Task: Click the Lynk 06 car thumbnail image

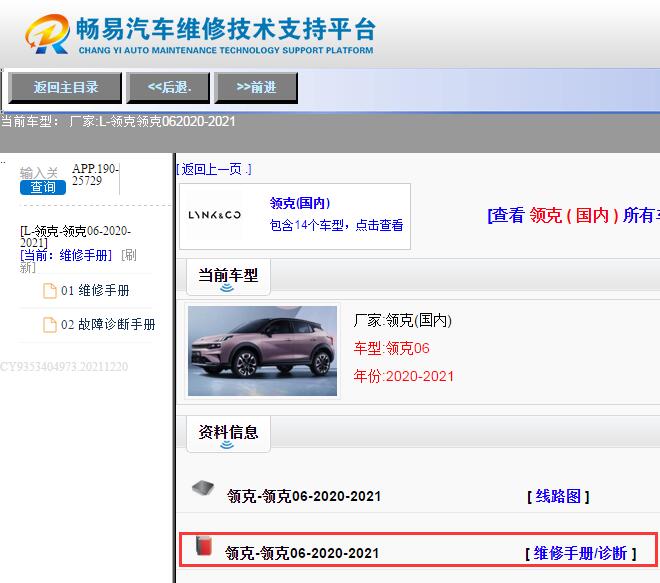Action: [262, 351]
